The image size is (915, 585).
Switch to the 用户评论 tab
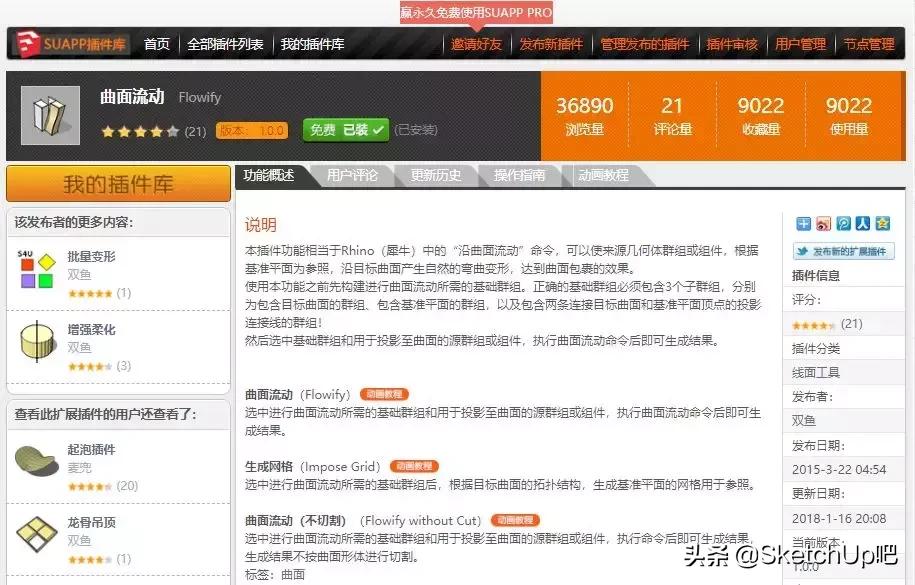[x=352, y=175]
